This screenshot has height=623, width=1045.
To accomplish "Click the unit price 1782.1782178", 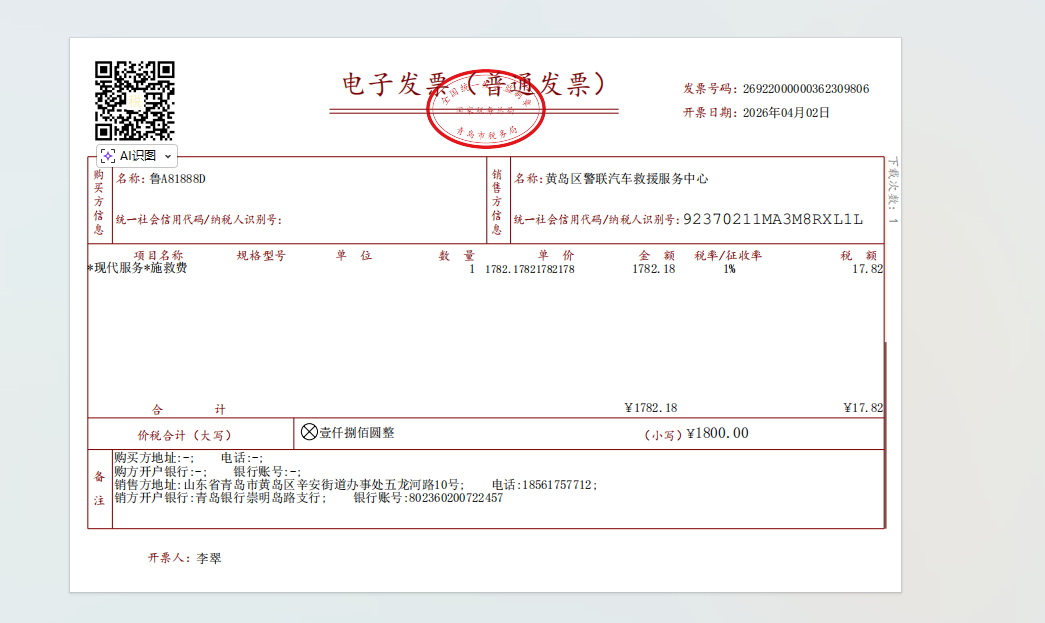I will point(530,269).
